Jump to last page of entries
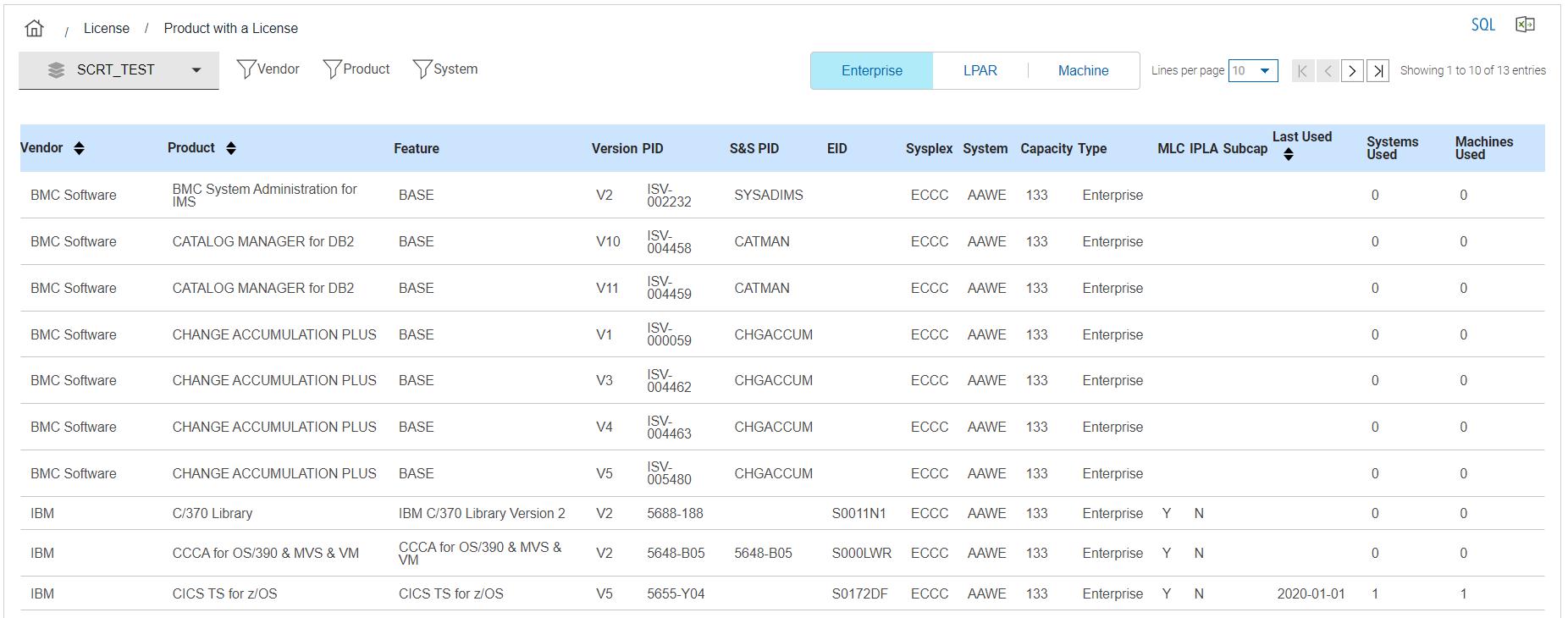The image size is (1568, 618). [1378, 71]
